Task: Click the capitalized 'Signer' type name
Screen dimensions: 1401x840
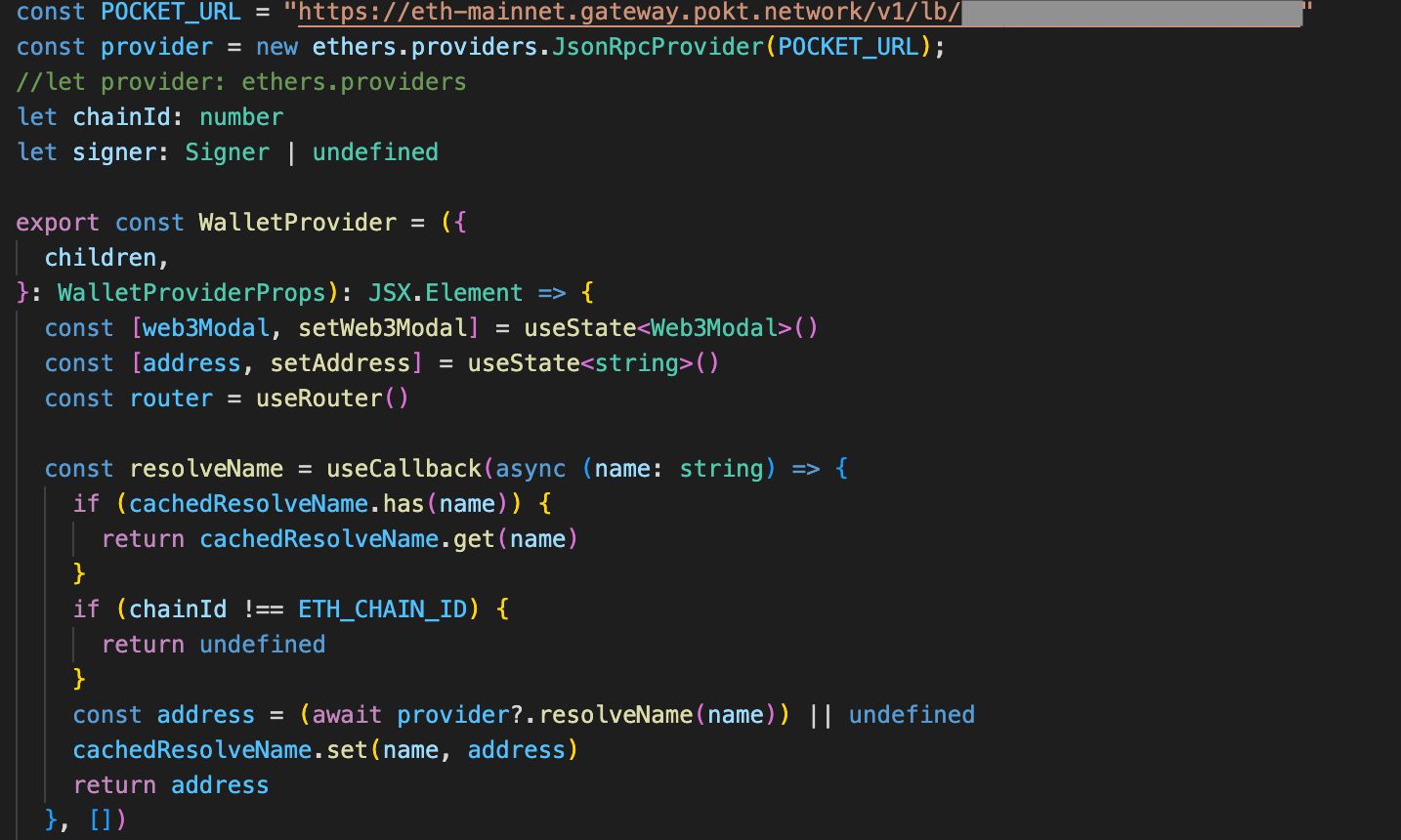Action: (227, 152)
